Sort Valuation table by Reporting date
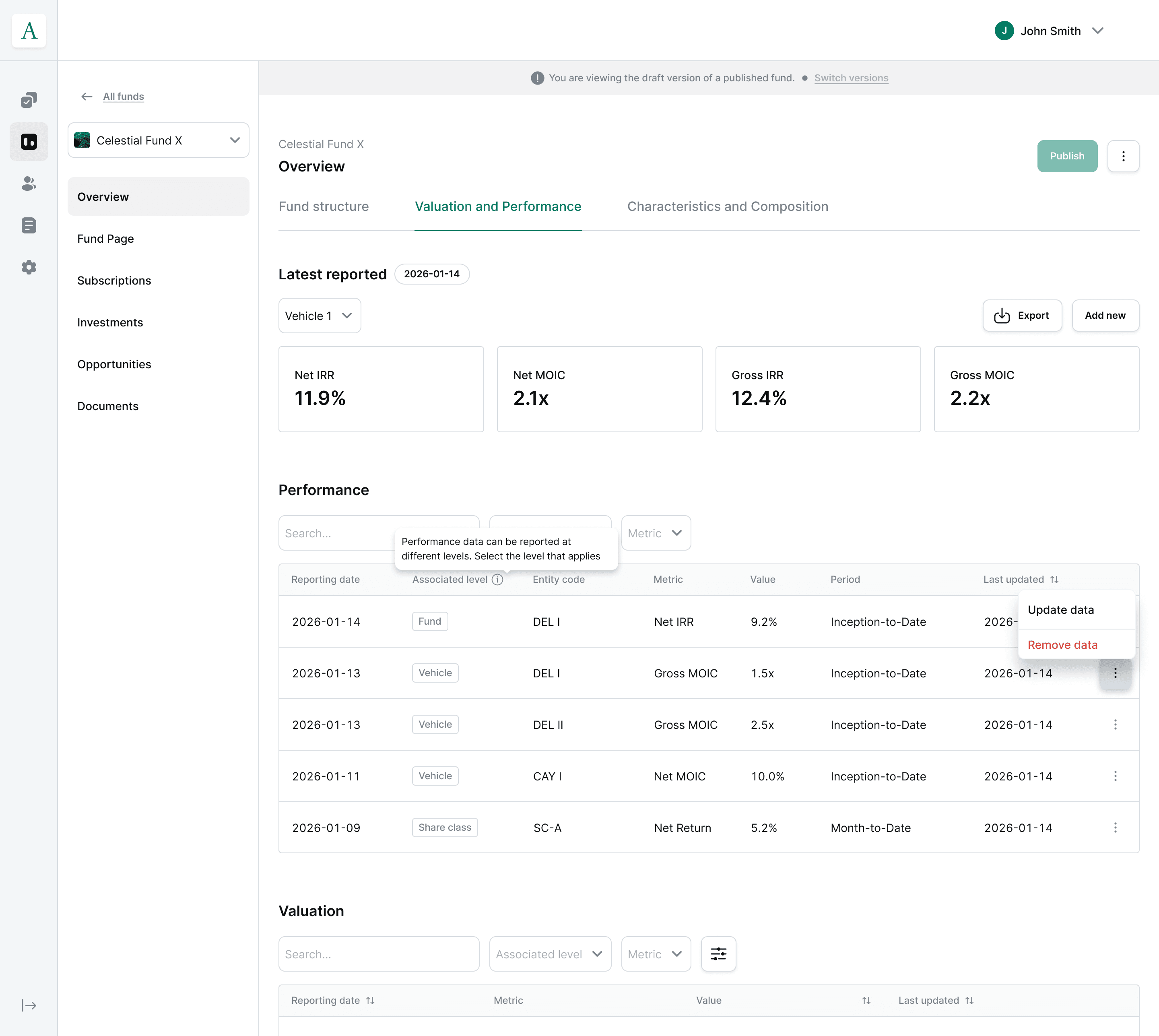This screenshot has width=1159, height=1036. [370, 1001]
